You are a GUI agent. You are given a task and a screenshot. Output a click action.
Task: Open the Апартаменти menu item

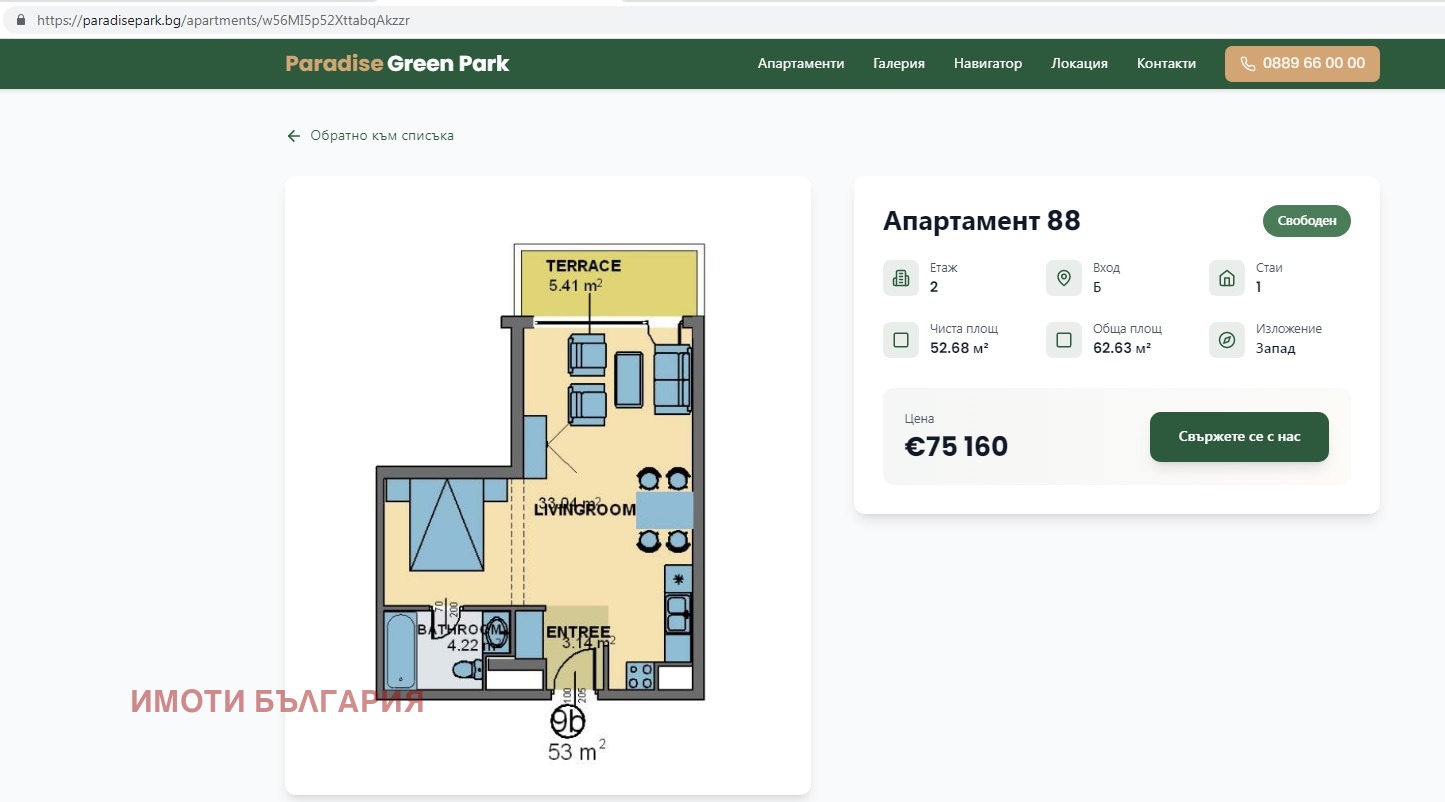pos(800,63)
